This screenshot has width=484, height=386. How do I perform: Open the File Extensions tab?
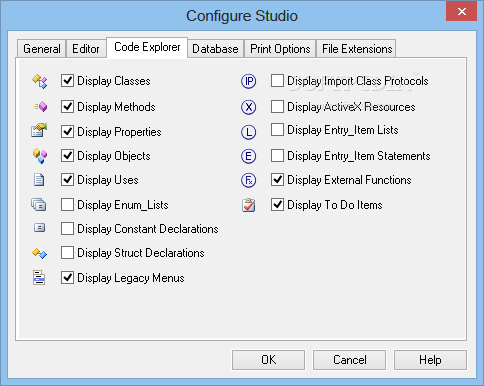(x=357, y=49)
